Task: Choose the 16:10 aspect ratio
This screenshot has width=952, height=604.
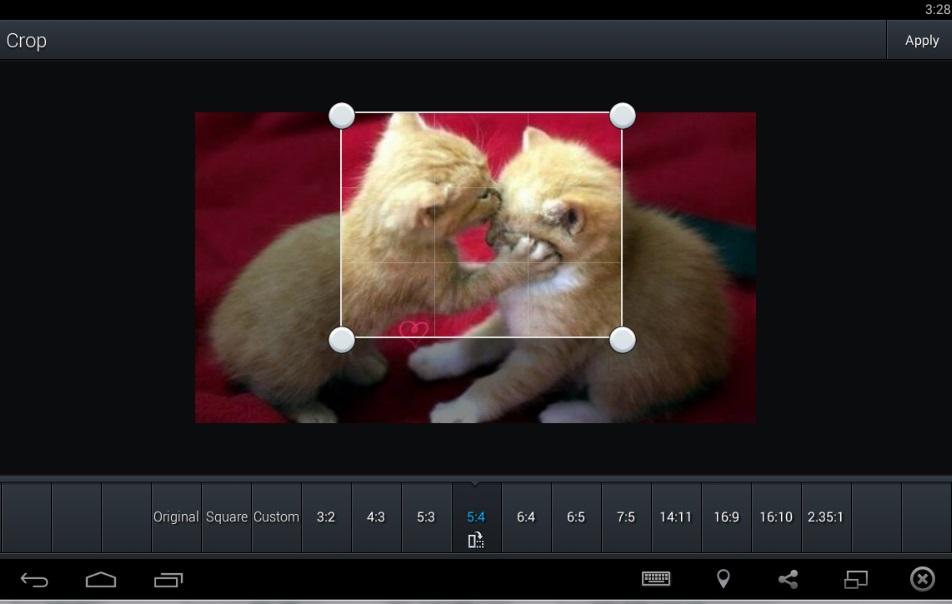Action: pyautogui.click(x=776, y=517)
